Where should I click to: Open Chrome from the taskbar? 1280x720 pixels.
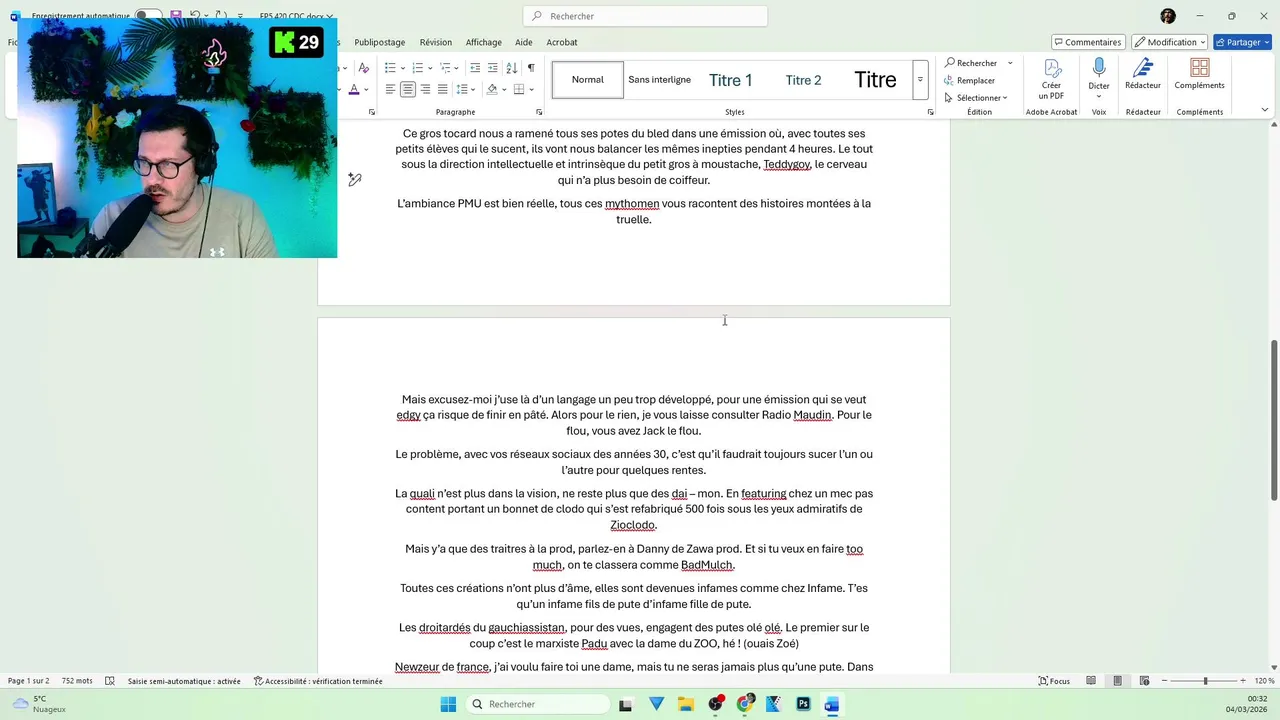[744, 704]
